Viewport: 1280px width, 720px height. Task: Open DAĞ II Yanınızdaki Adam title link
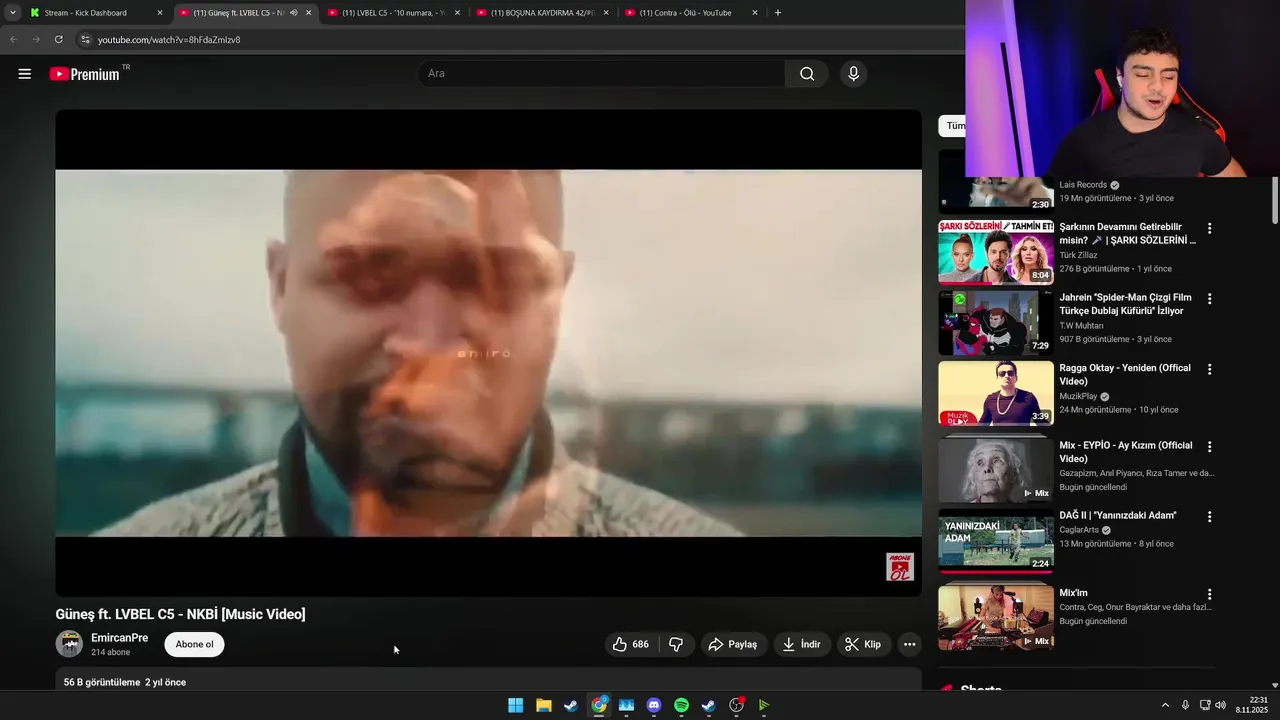pyautogui.click(x=1118, y=516)
